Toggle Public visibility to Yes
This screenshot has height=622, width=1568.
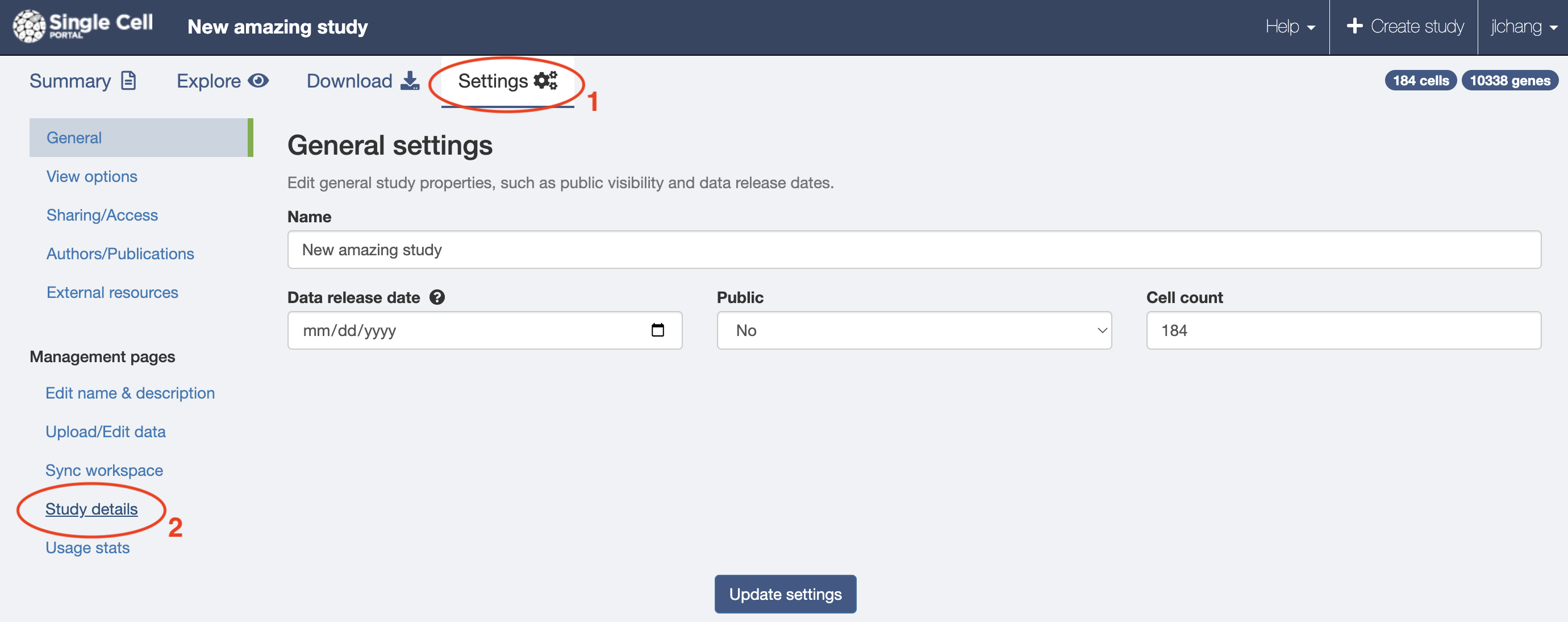click(913, 329)
